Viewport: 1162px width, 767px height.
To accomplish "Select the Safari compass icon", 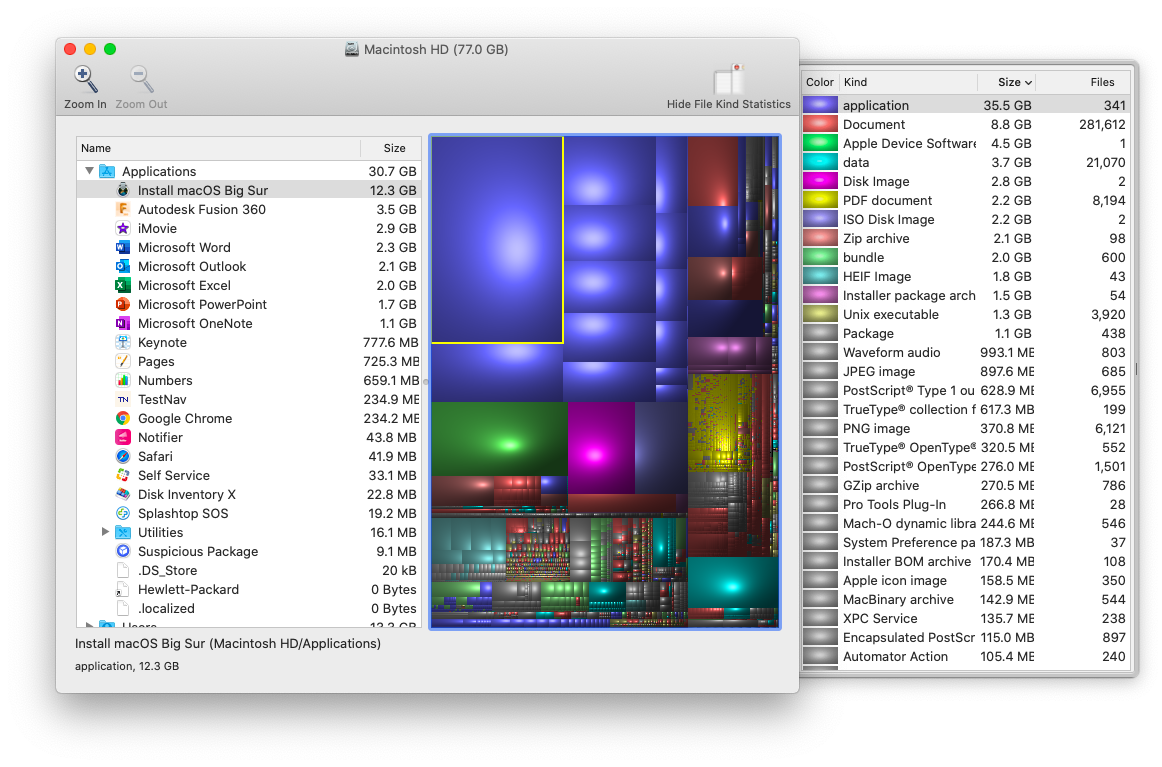I will 123,457.
